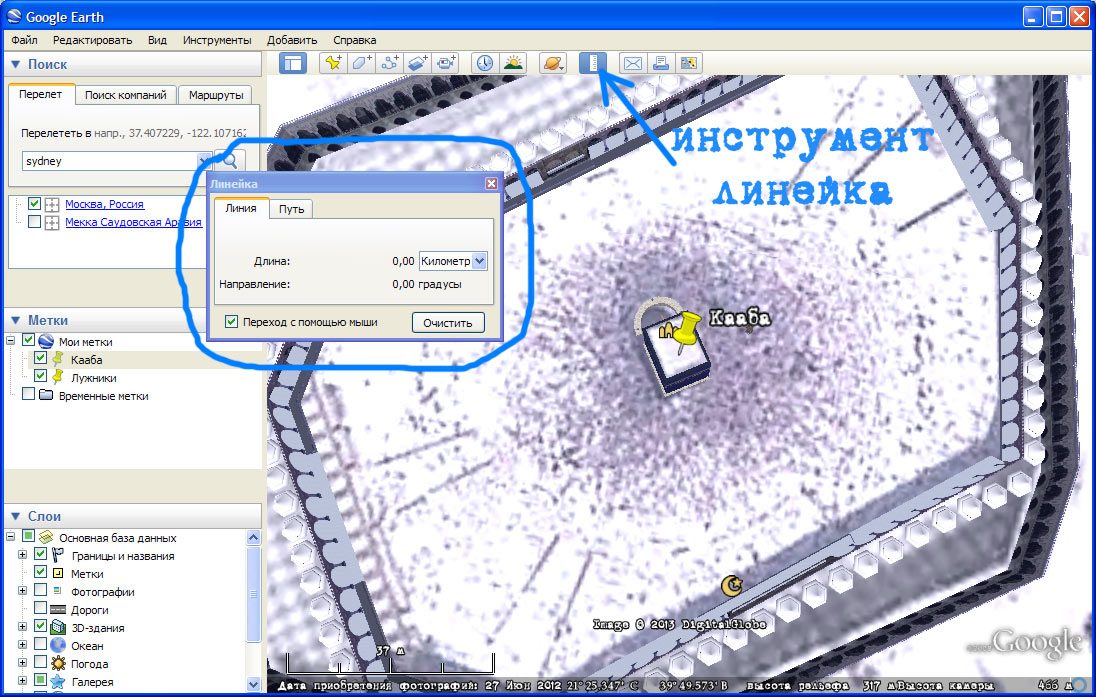Close the Линейка ruler dialog

tap(491, 183)
